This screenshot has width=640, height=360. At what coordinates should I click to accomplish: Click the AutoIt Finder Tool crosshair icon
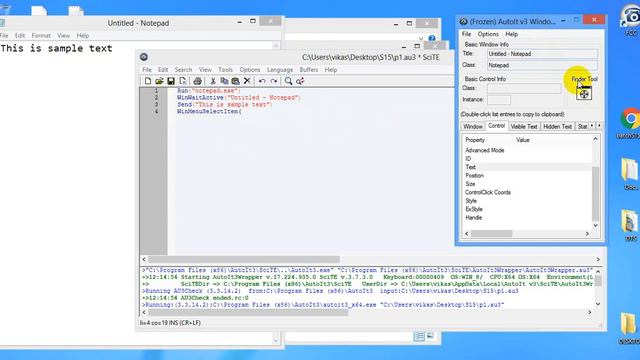pyautogui.click(x=584, y=93)
